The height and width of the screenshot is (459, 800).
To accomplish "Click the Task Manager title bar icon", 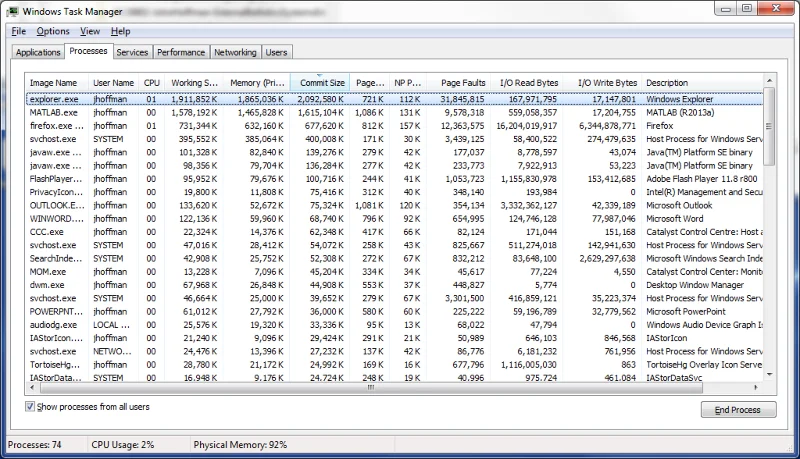I will click(x=13, y=11).
